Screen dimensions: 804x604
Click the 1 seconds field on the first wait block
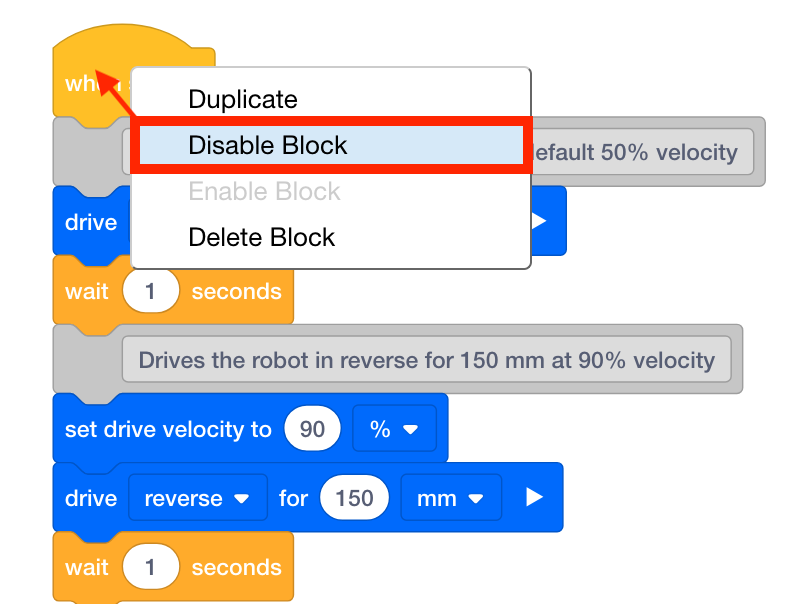pos(151,291)
